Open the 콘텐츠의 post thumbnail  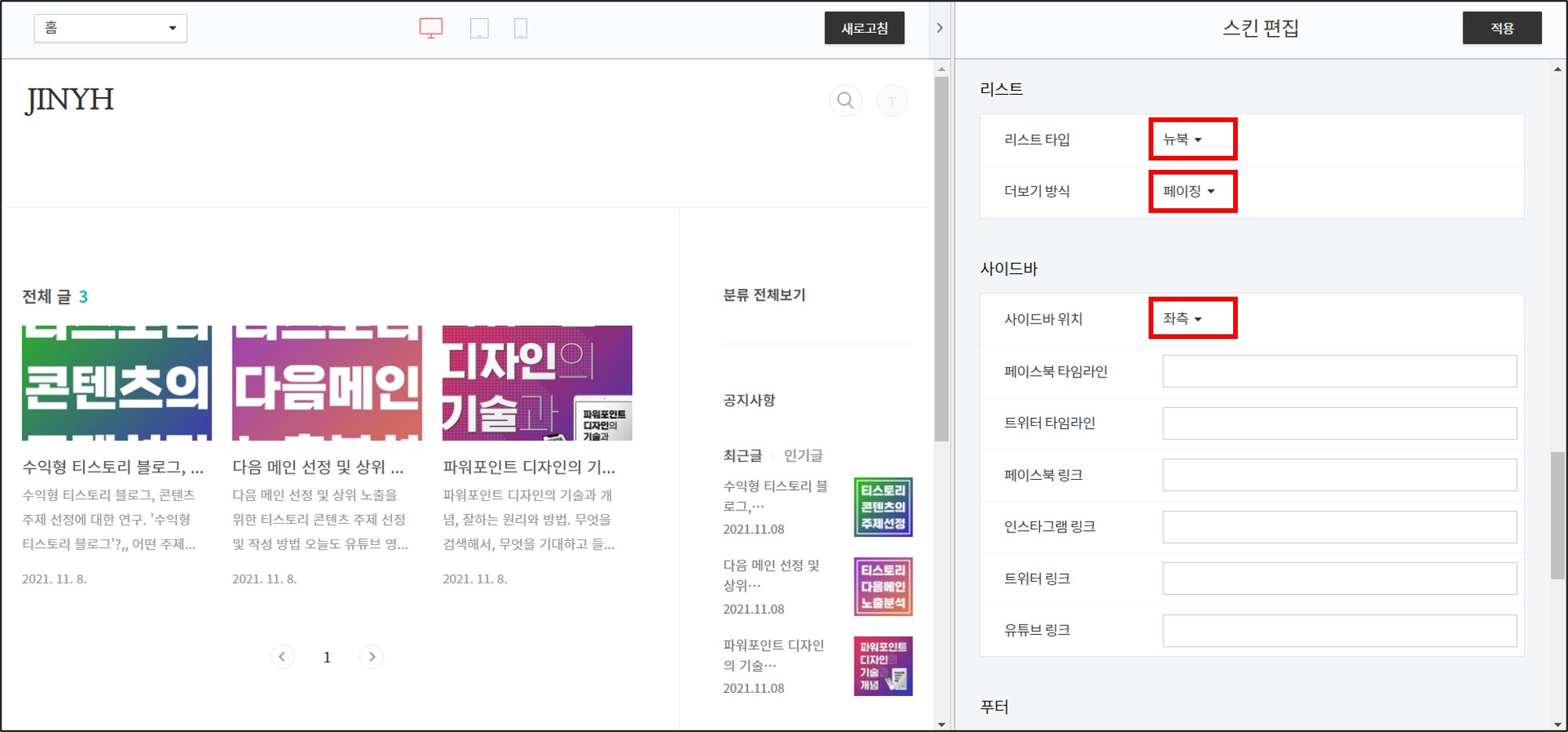coord(117,383)
